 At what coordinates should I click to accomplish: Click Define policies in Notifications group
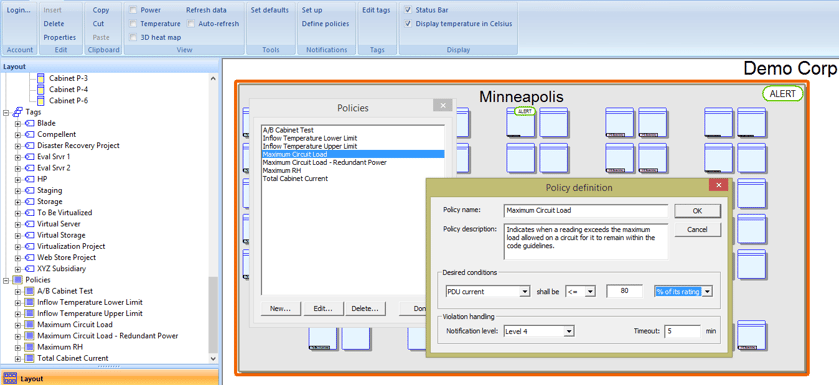tap(325, 24)
